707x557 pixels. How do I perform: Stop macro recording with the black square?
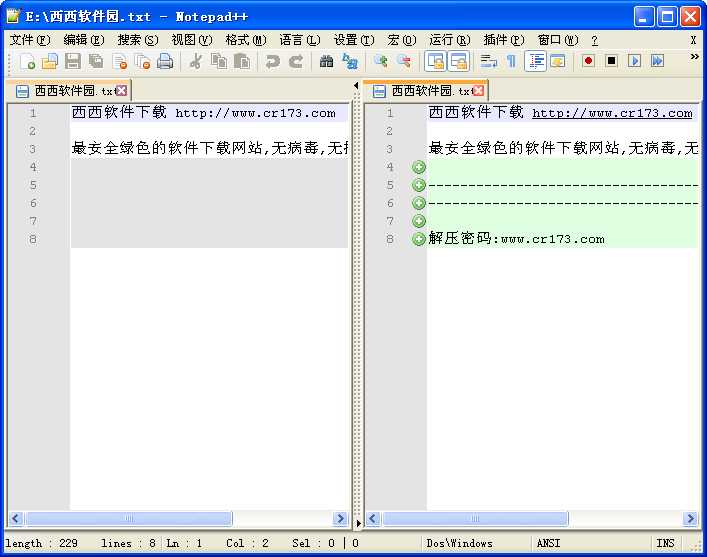point(611,61)
